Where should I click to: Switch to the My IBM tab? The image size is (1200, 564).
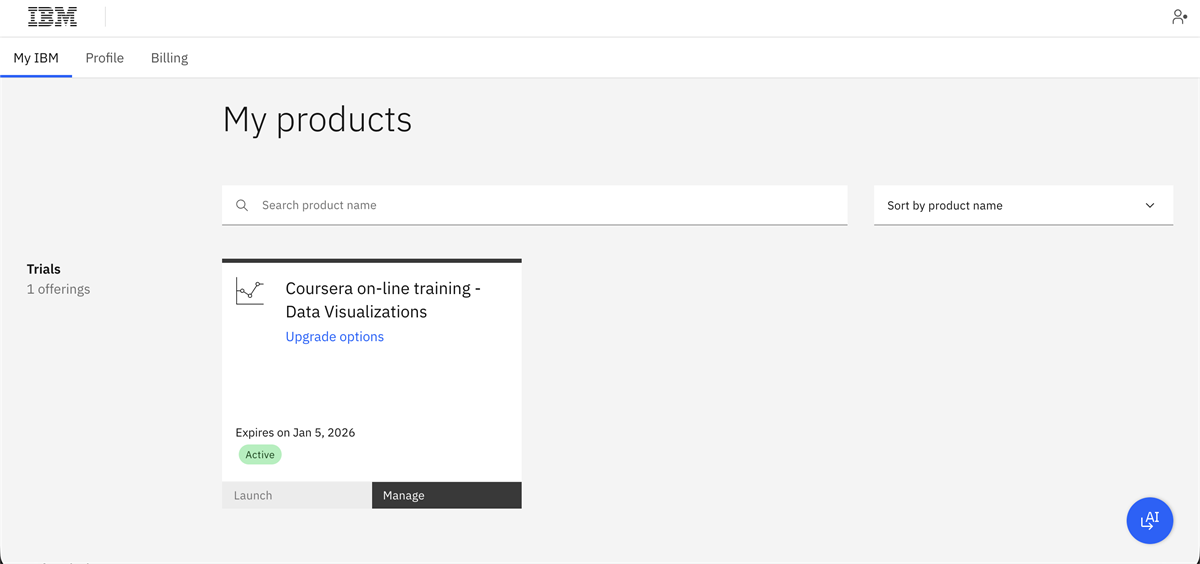coord(36,58)
